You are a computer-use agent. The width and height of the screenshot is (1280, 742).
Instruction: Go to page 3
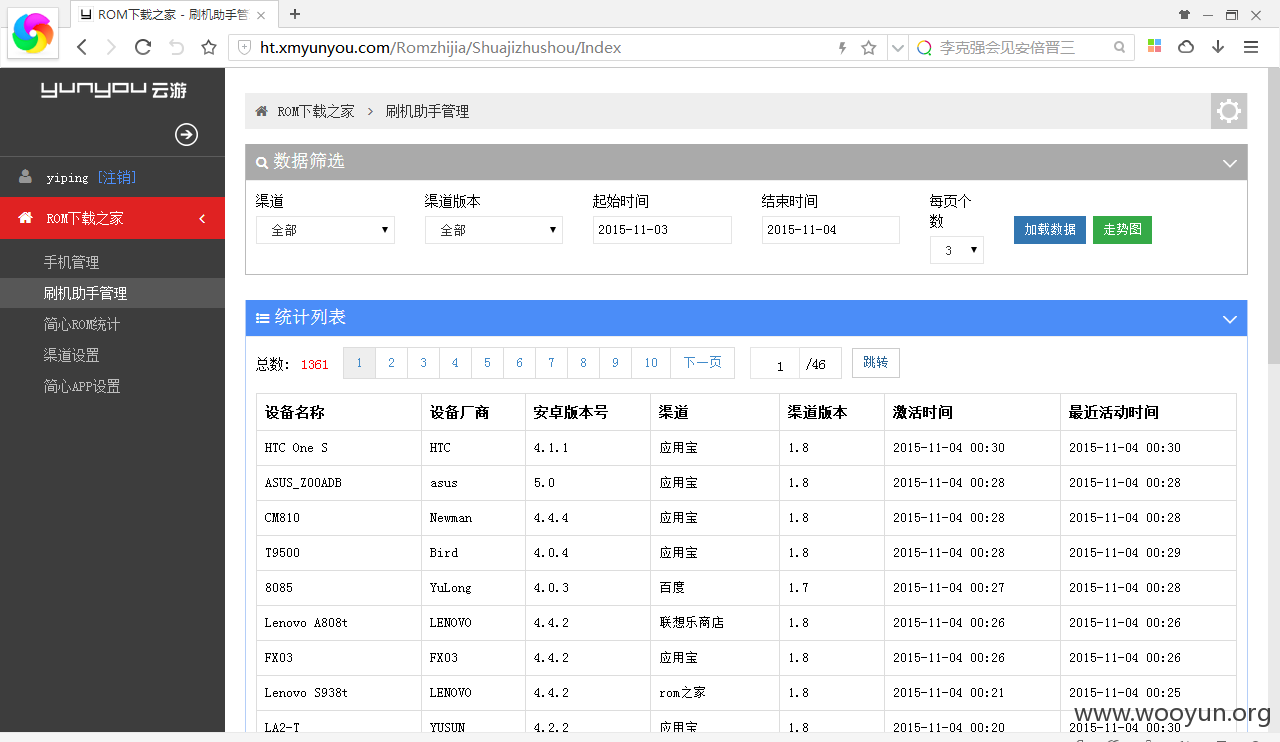(x=423, y=363)
